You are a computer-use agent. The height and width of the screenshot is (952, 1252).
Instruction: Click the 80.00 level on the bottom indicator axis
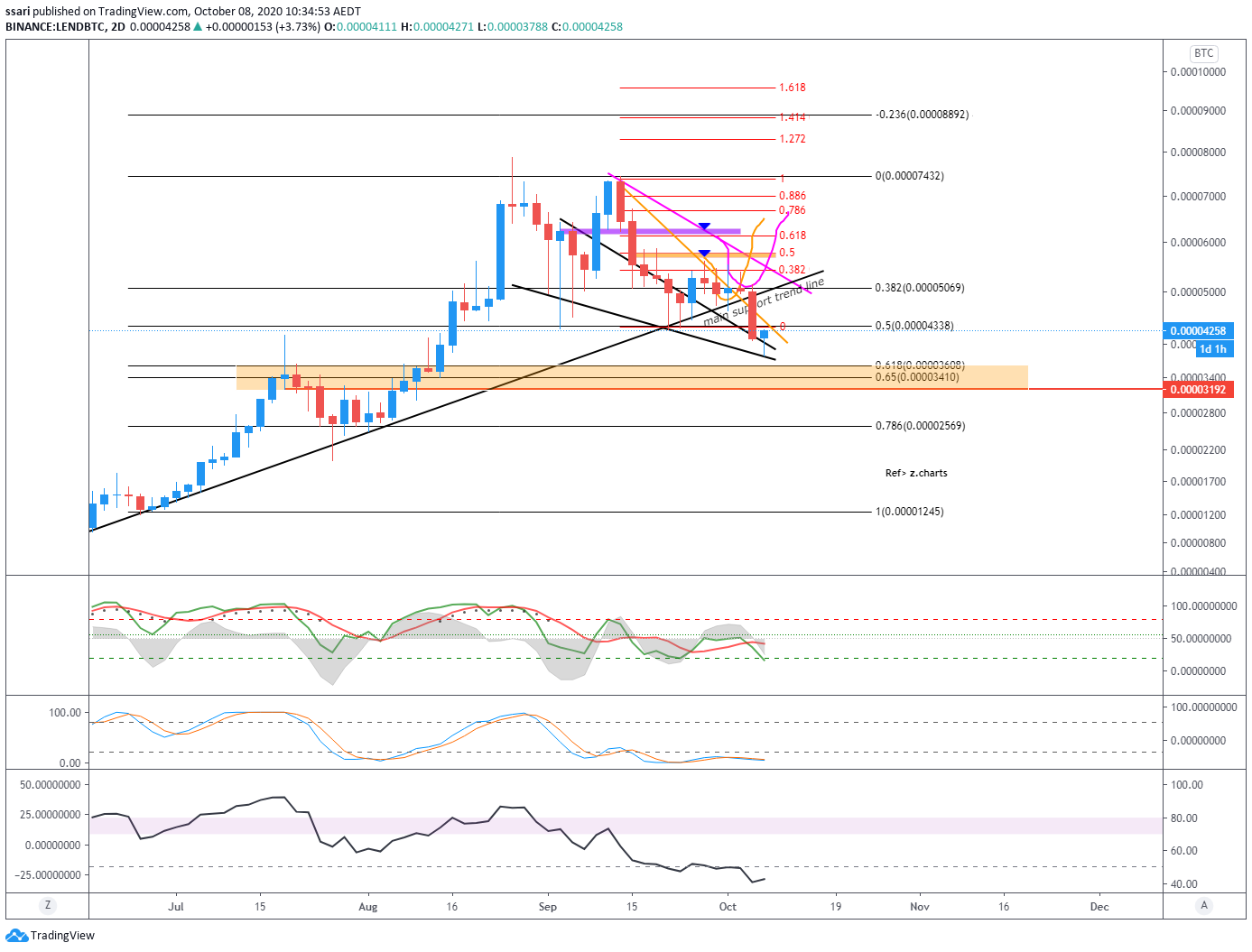point(1185,818)
